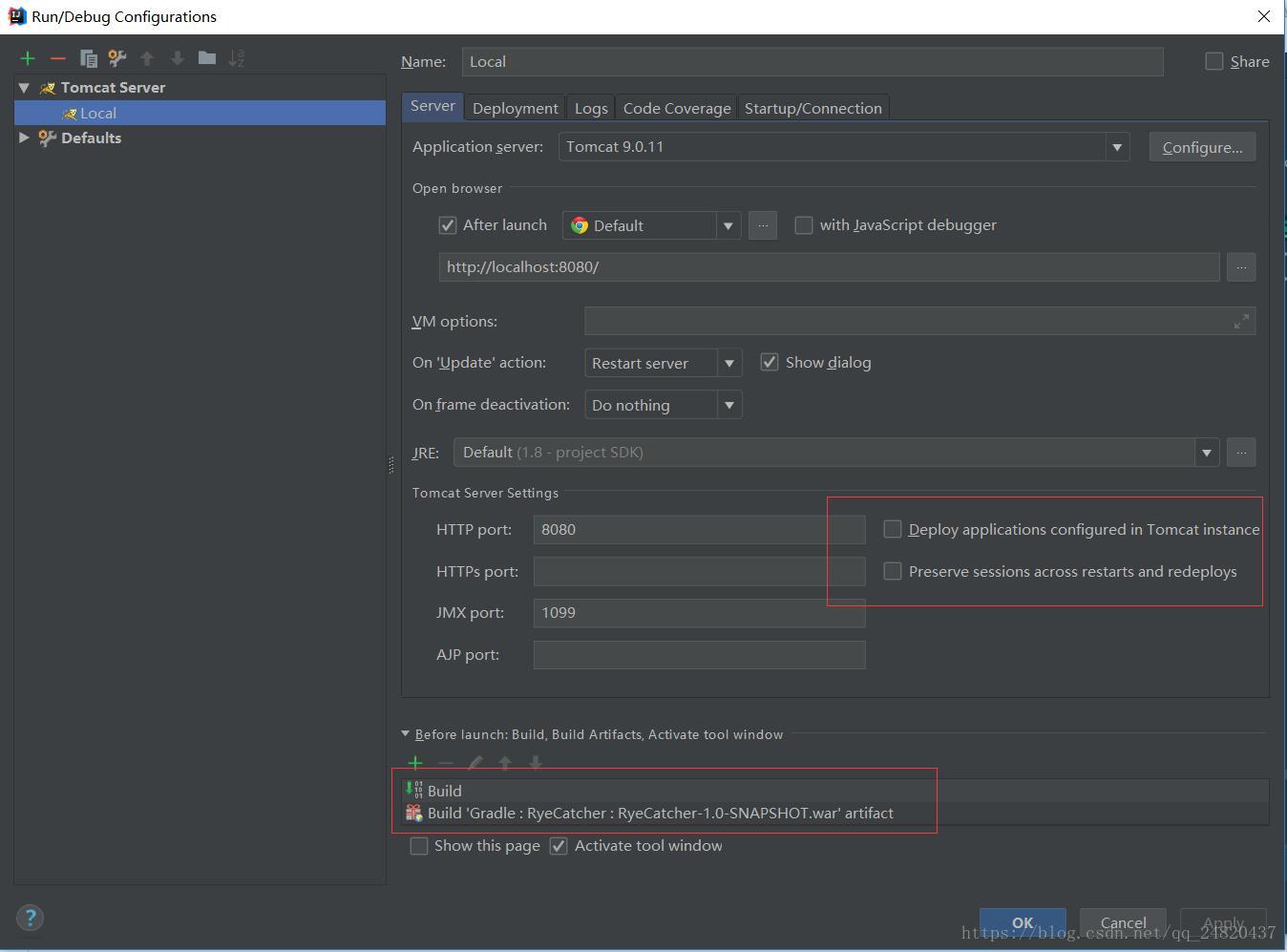
Task: Sort configurations alphabetically
Action: coord(237,58)
